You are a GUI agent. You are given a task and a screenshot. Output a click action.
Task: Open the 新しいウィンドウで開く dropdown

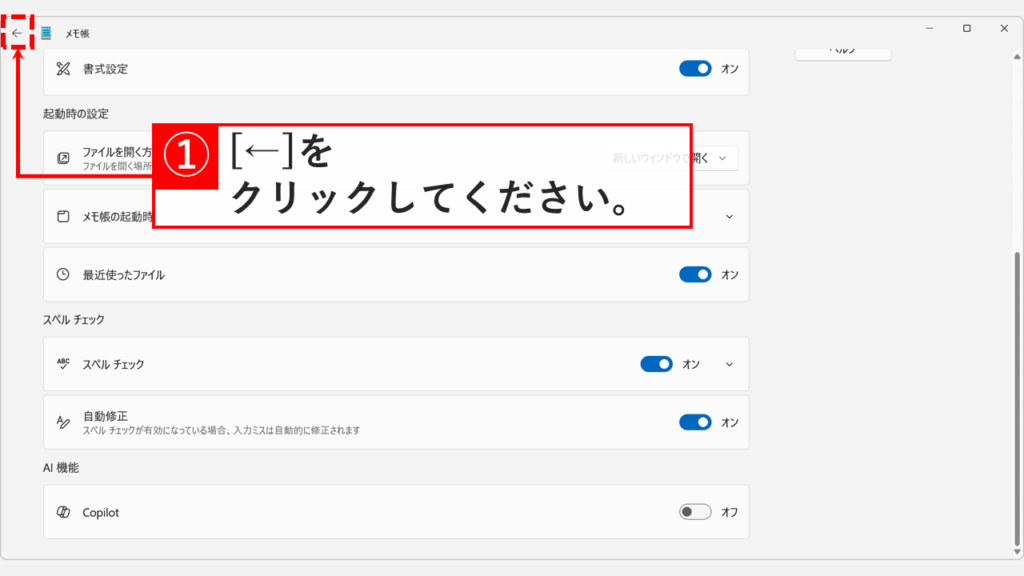[x=672, y=157]
